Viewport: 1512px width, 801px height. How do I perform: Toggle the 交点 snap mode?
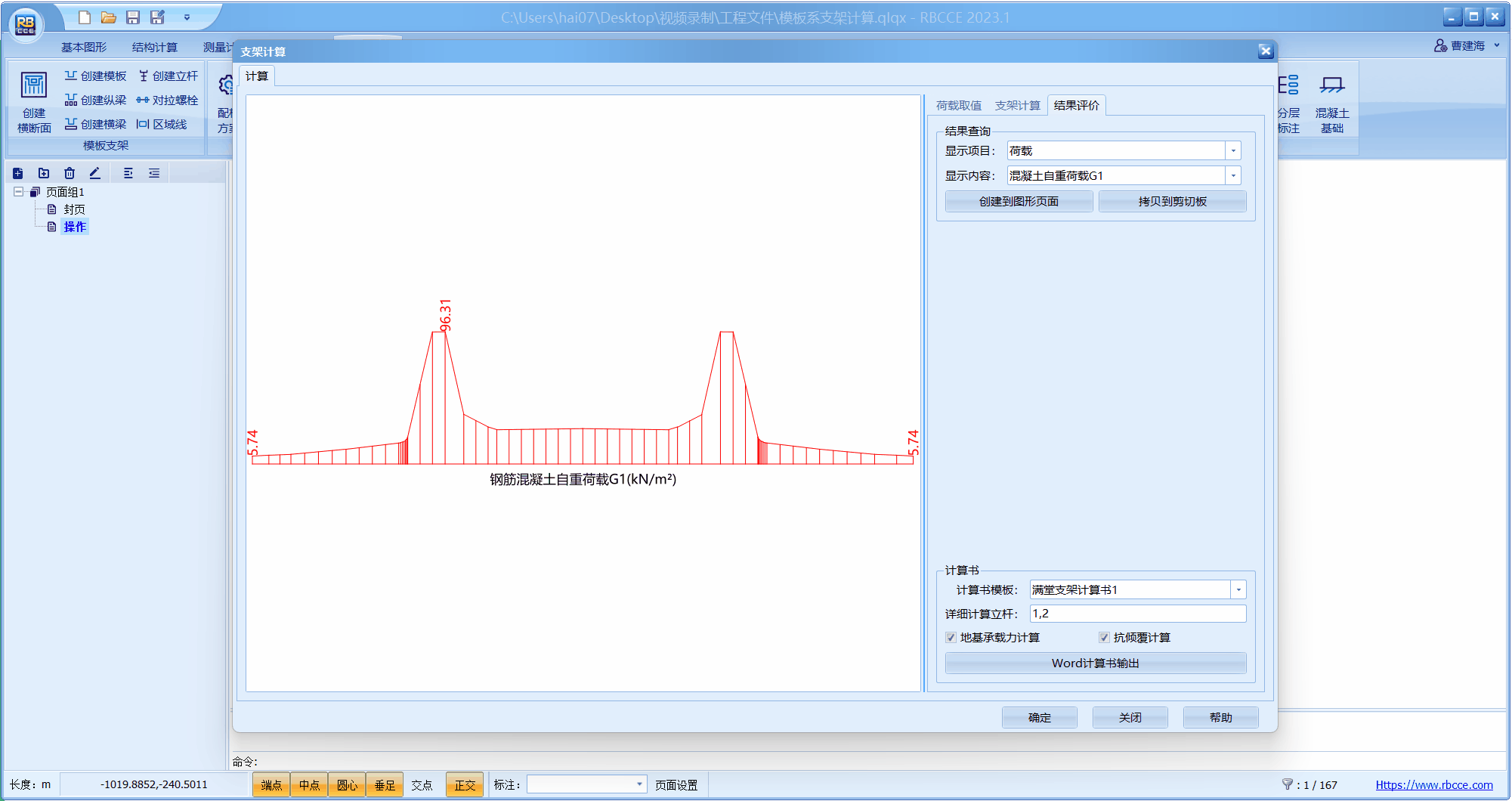[x=422, y=785]
